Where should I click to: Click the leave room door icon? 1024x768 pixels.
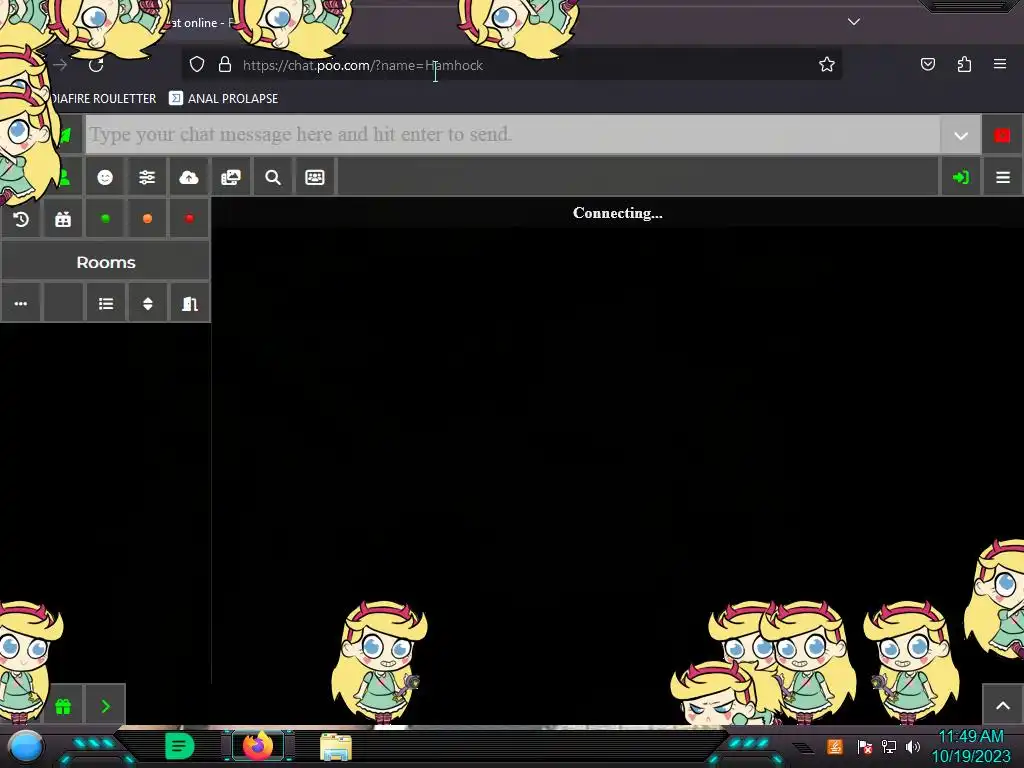coord(189,304)
